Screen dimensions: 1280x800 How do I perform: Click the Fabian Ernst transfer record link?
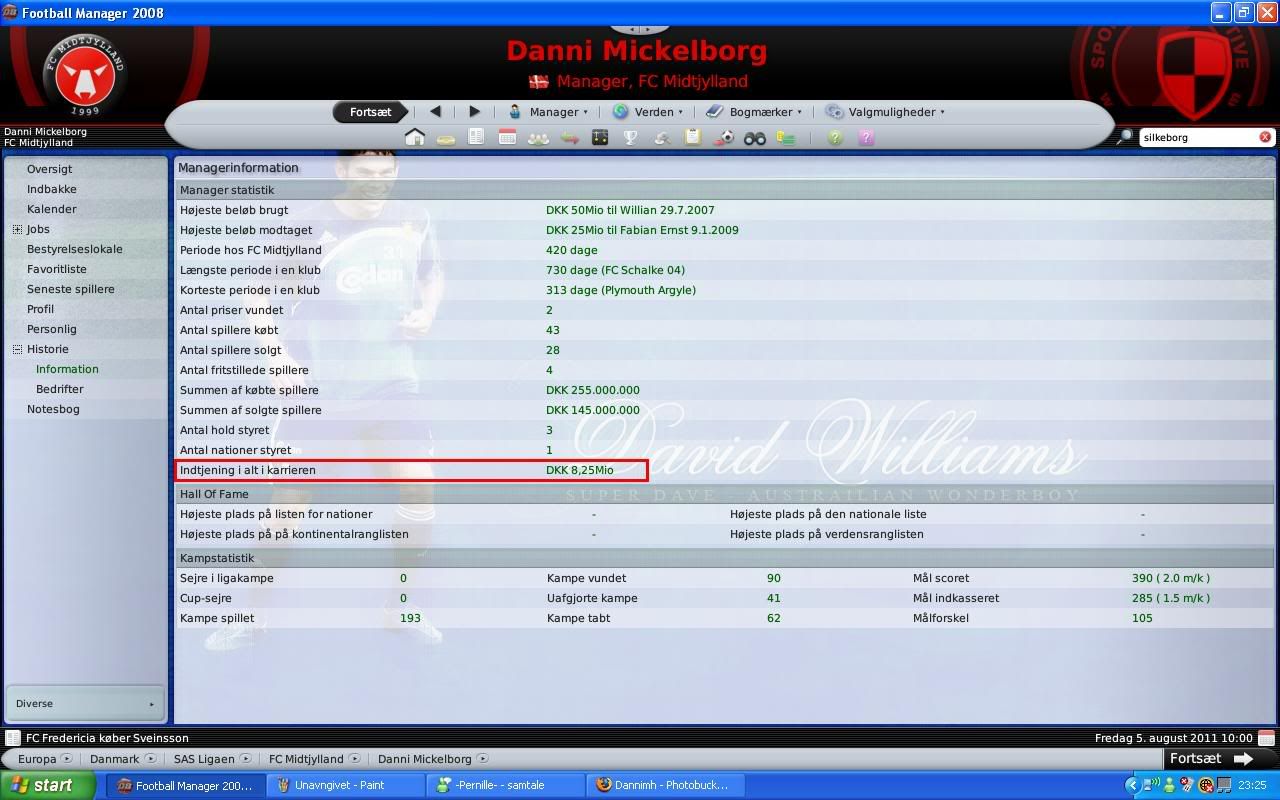tap(642, 230)
